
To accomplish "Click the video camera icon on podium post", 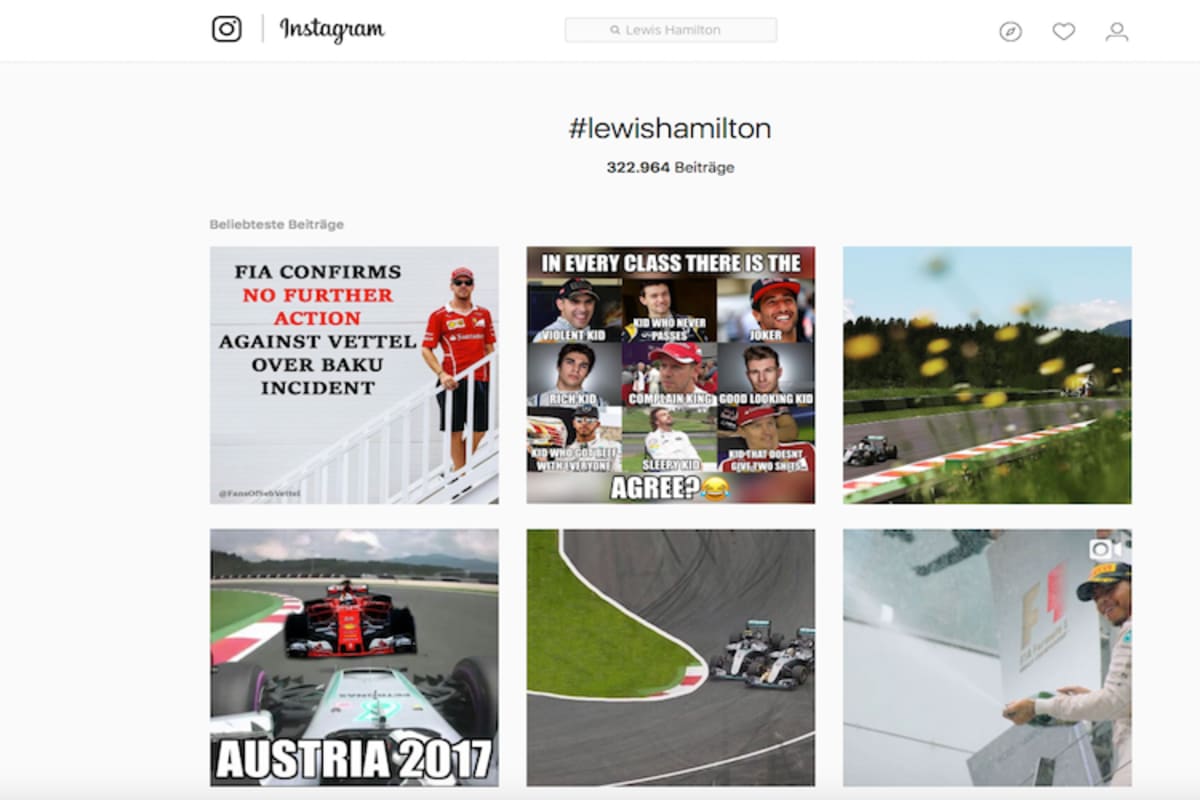I will 1104,549.
